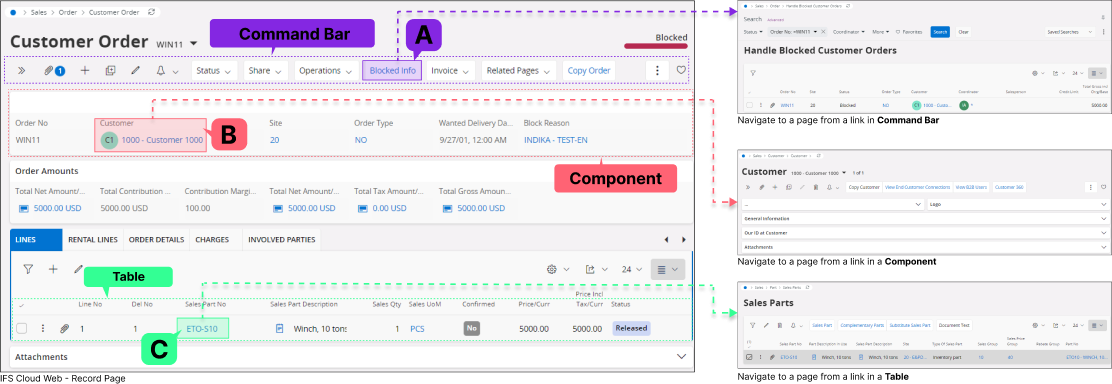The width and height of the screenshot is (1112, 384).
Task: Click bell notification icon in Customer Order command bar
Action: [x=161, y=70]
